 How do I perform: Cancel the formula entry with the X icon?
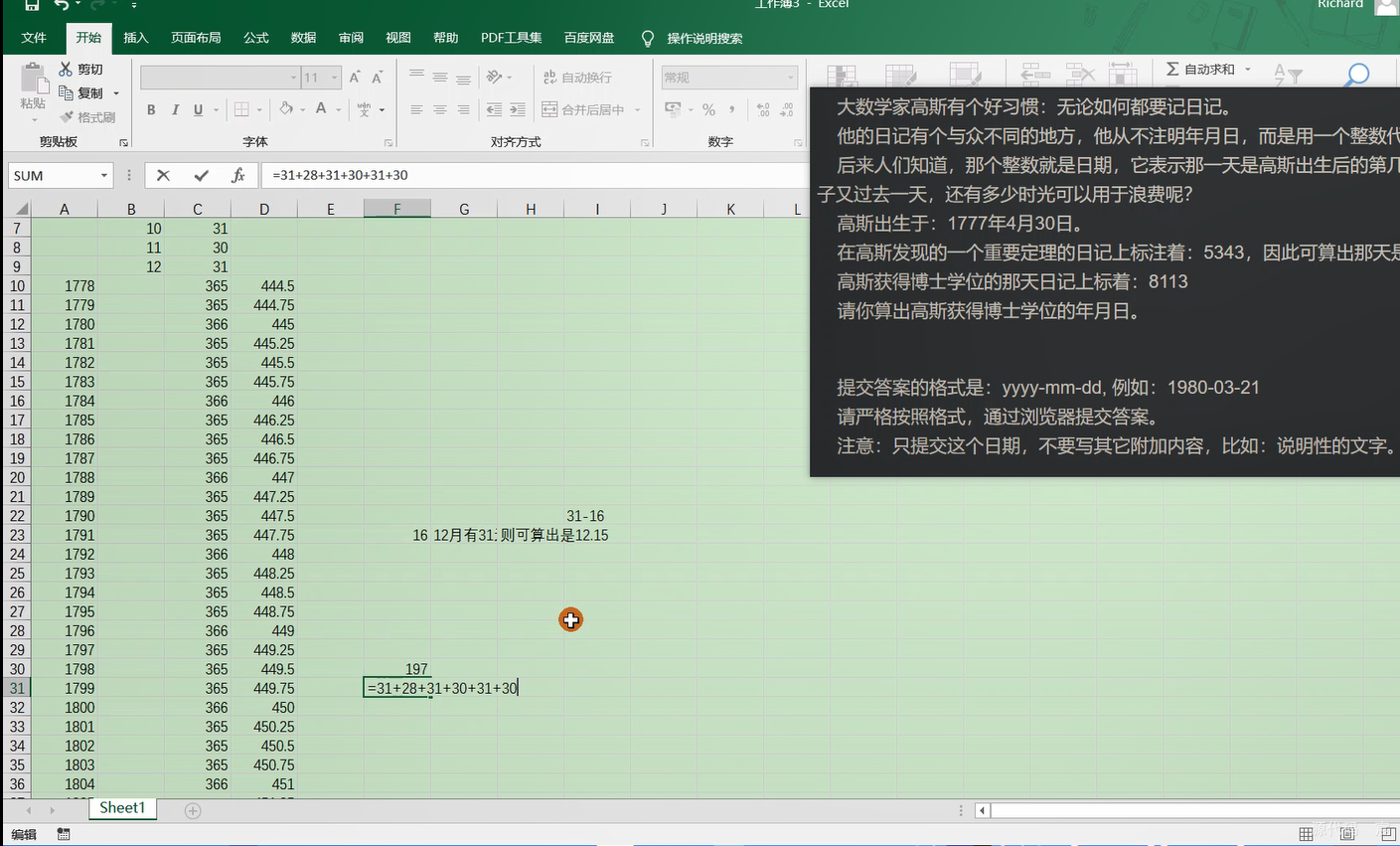[x=163, y=175]
